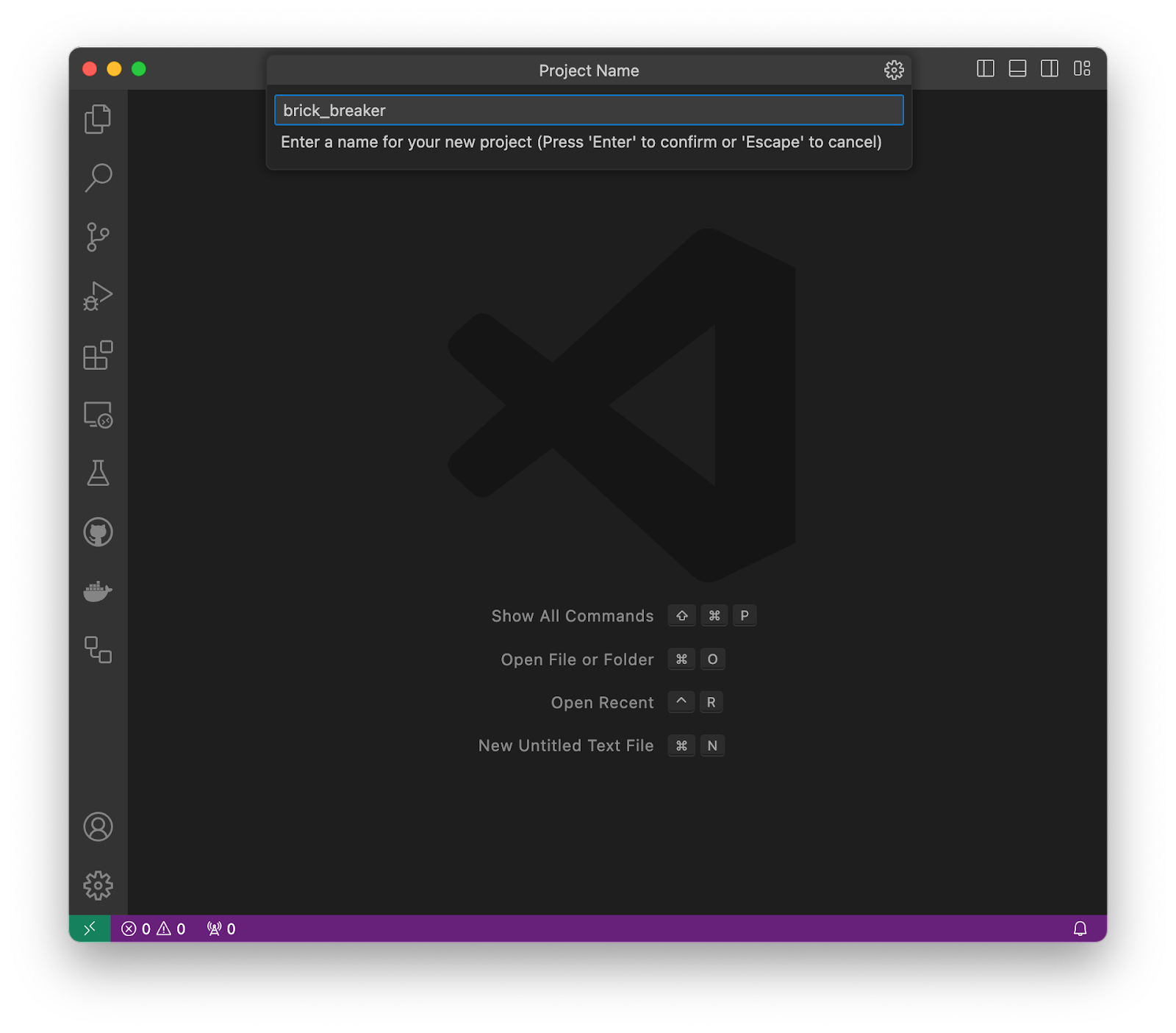Open the Docker view
The height and width of the screenshot is (1033, 1176).
tap(98, 590)
